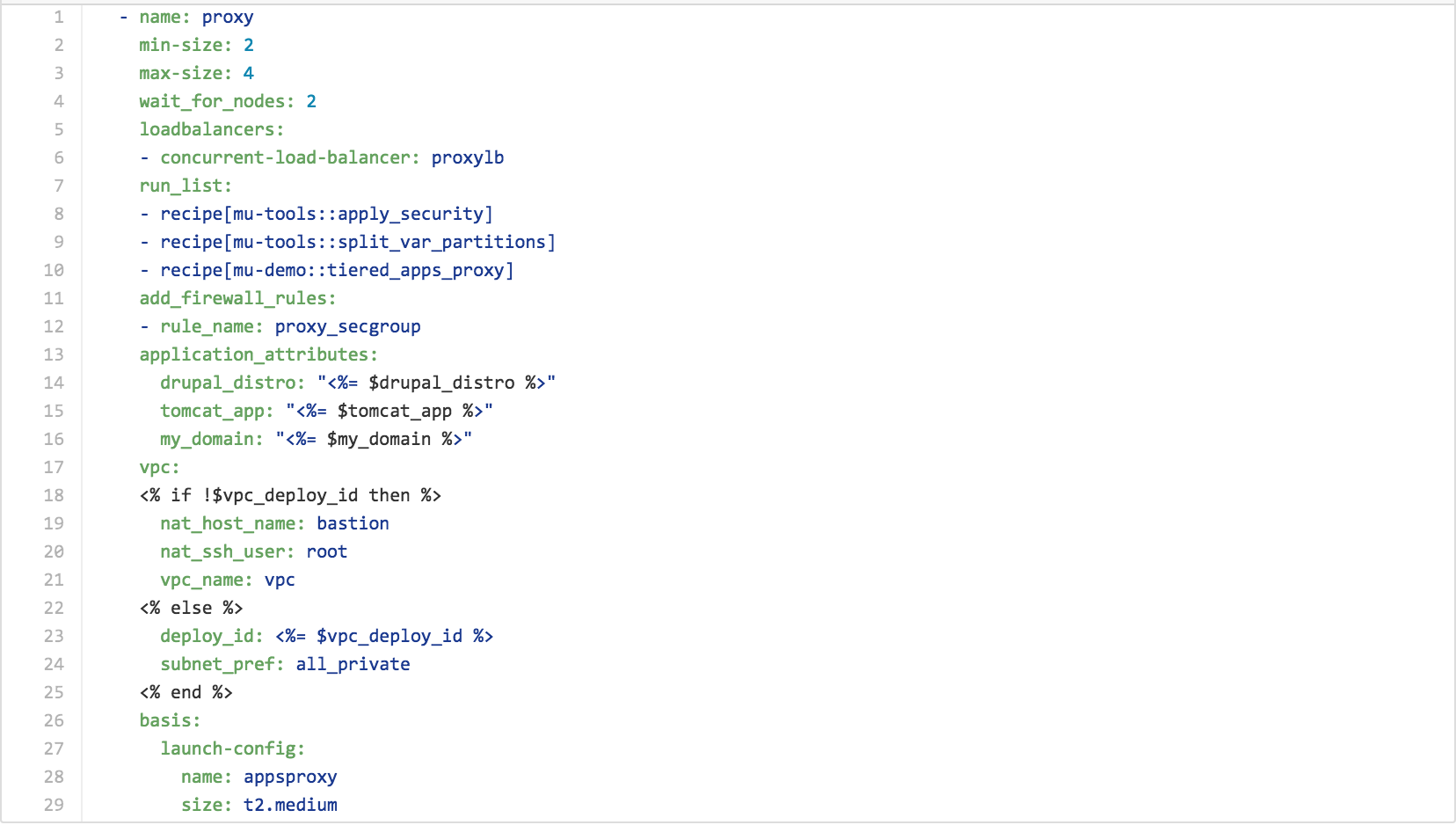Screen dimensions: 1456x825
Task: Click the 'launch-config:' key
Action: click(x=232, y=748)
